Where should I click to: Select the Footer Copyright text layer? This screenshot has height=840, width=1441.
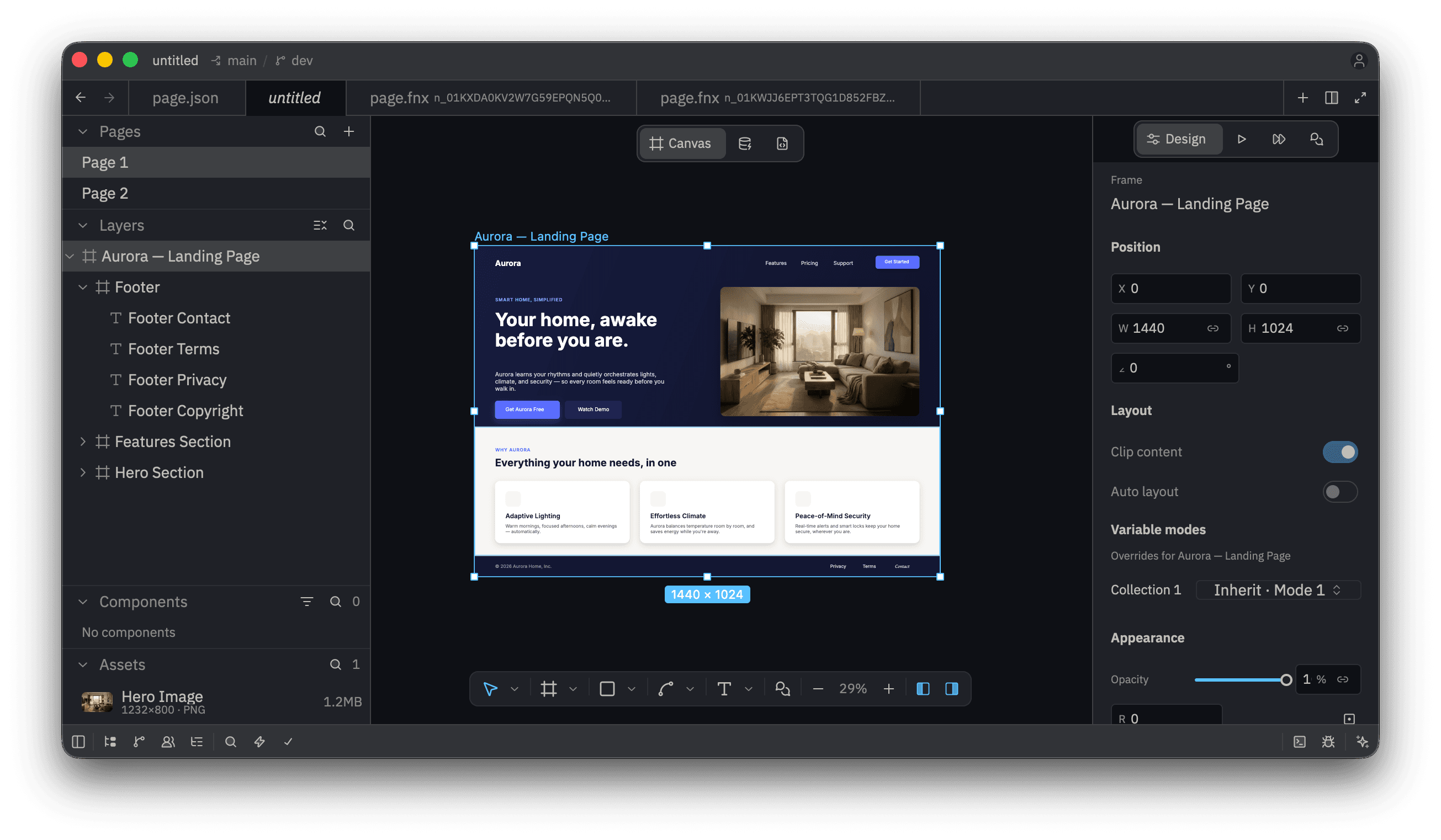(216, 410)
